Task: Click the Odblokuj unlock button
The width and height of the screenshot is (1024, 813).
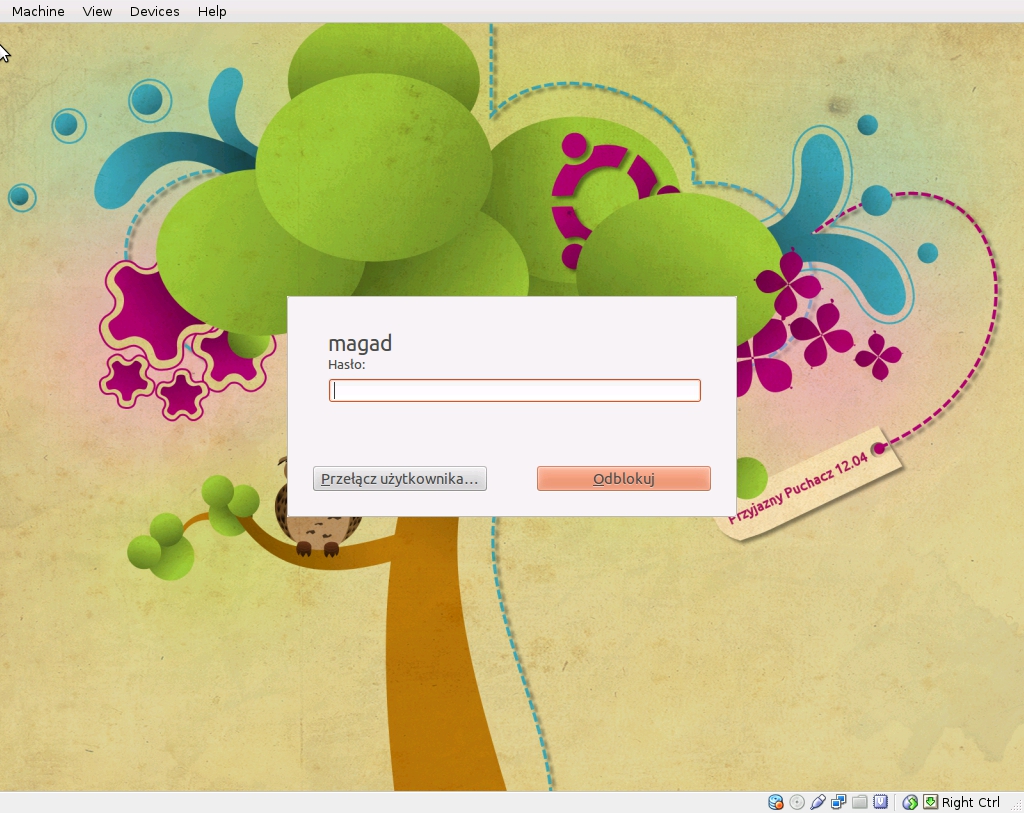Action: click(x=624, y=479)
